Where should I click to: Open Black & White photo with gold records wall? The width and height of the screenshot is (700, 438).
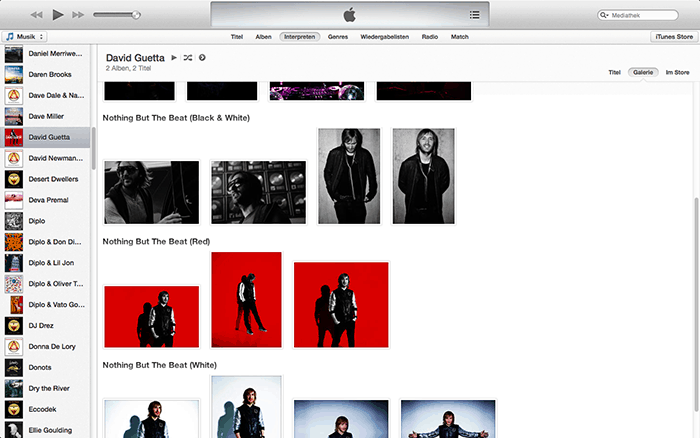pyautogui.click(x=258, y=192)
